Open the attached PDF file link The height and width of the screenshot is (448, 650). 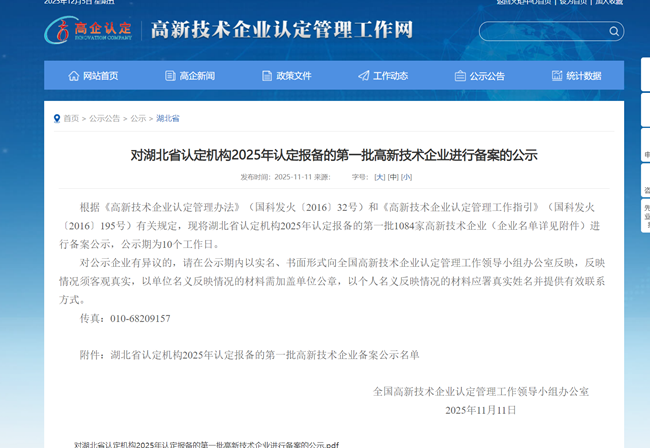(x=206, y=443)
